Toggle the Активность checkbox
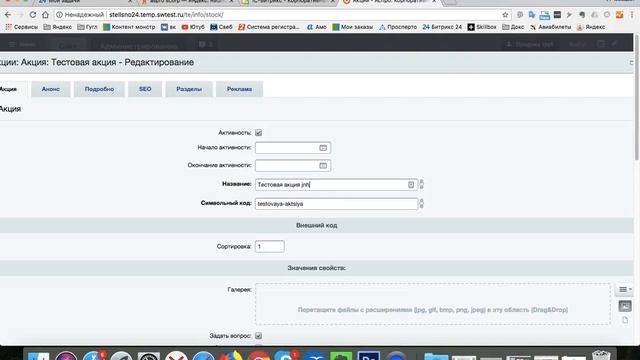Image resolution: width=640 pixels, height=360 pixels. coord(258,133)
